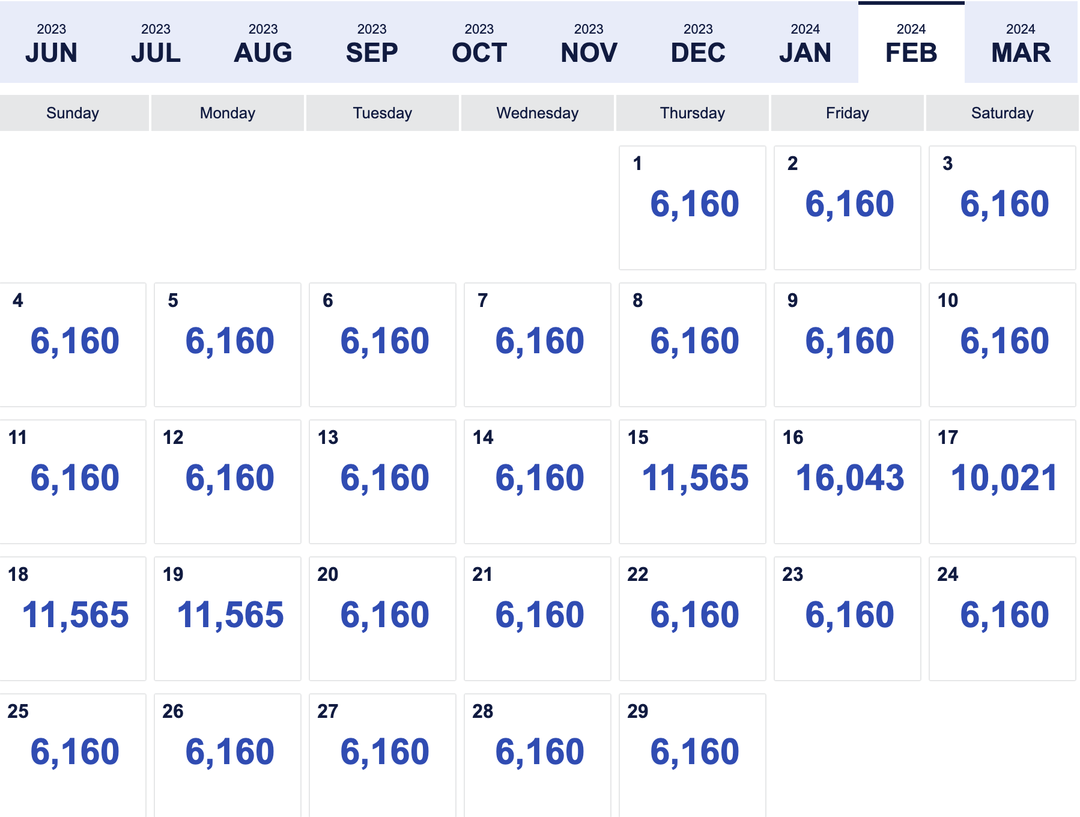The height and width of the screenshot is (817, 1080).
Task: Click the Wednesday column header
Action: point(537,113)
